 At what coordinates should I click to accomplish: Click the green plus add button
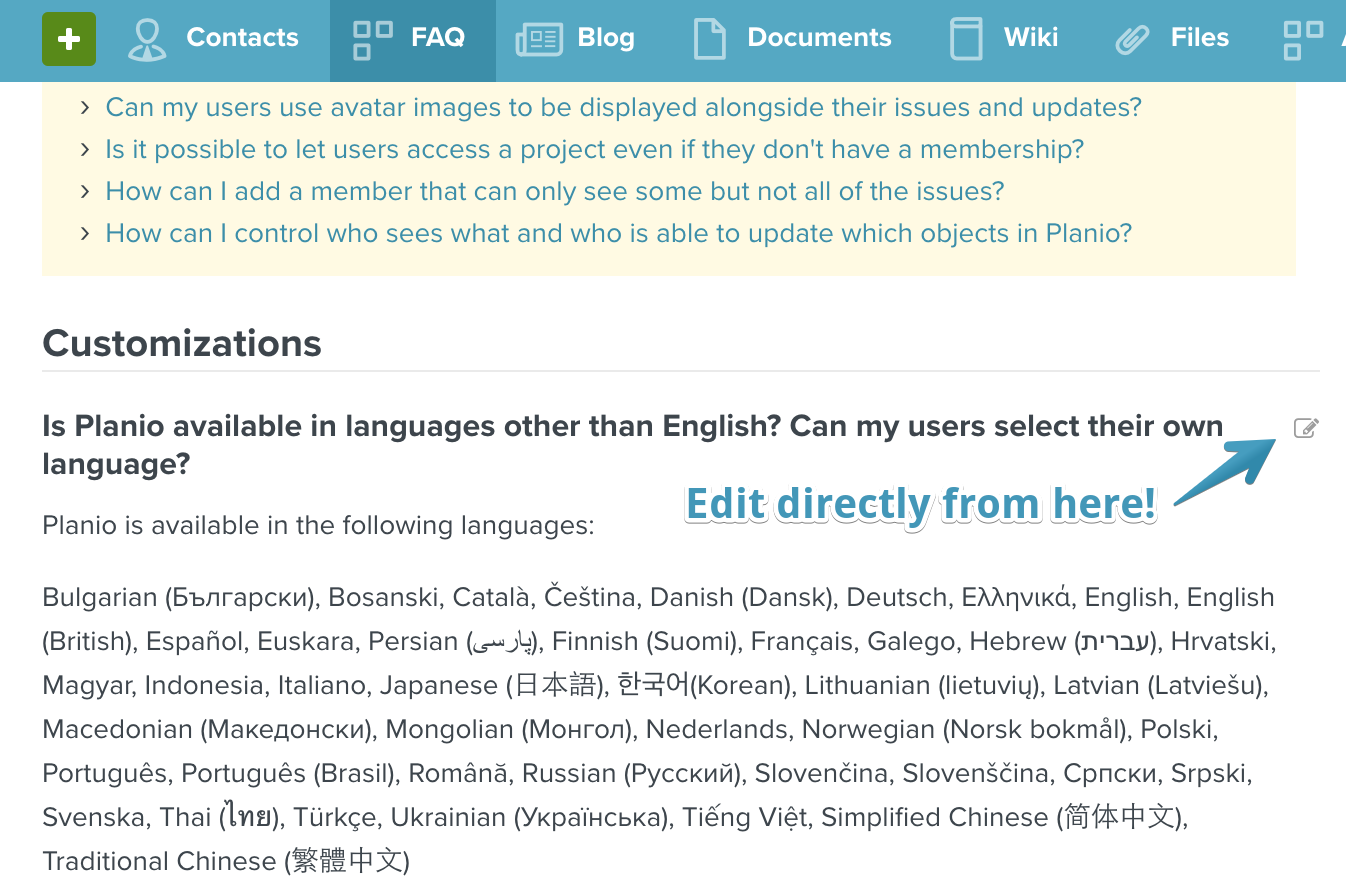(69, 39)
